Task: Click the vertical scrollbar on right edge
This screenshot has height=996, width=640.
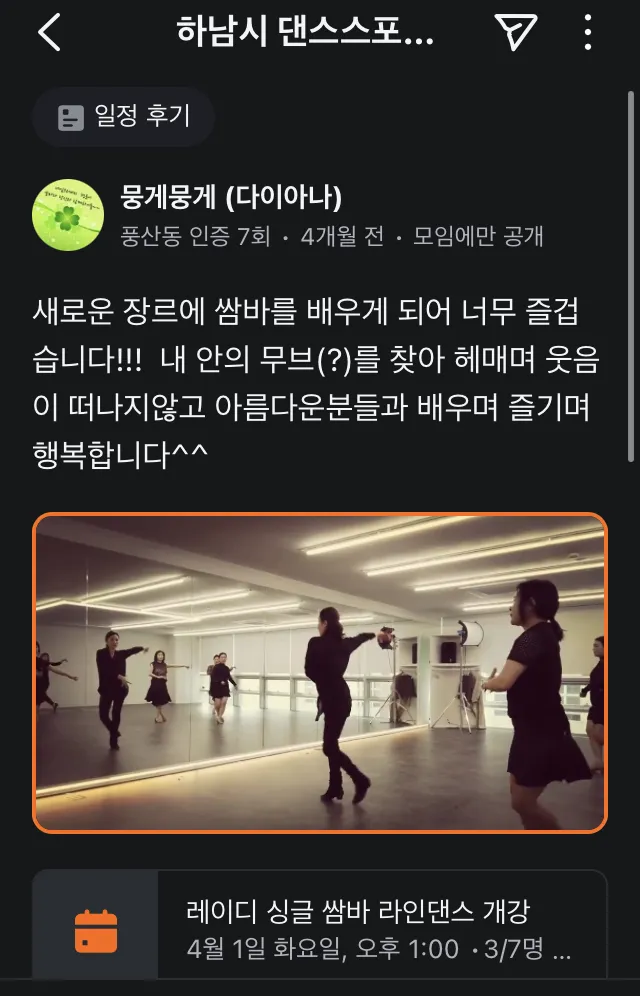Action: (630, 276)
